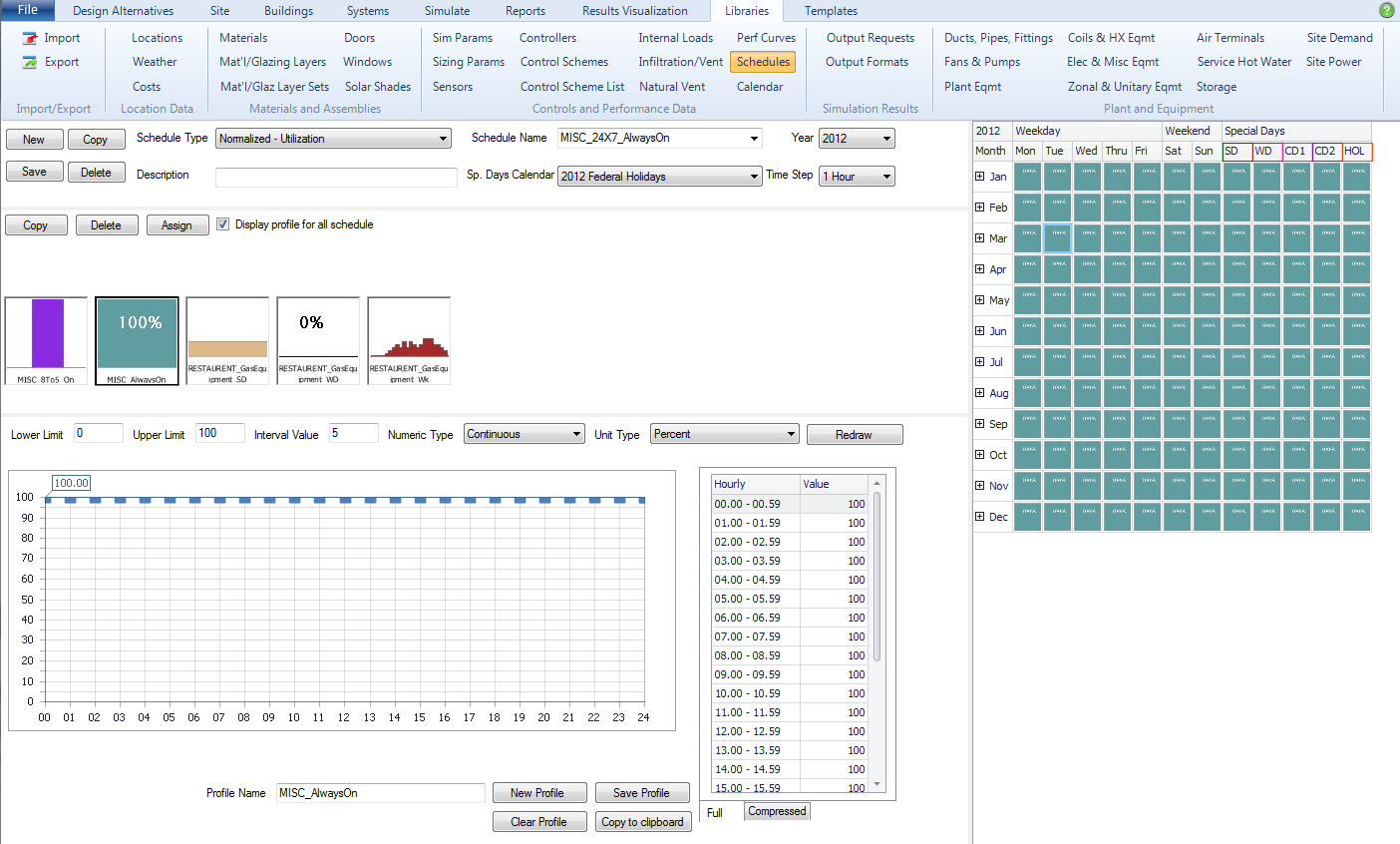Select the MISC 8To5 On profile thumbnail
1400x844 pixels.
pyautogui.click(x=46, y=341)
